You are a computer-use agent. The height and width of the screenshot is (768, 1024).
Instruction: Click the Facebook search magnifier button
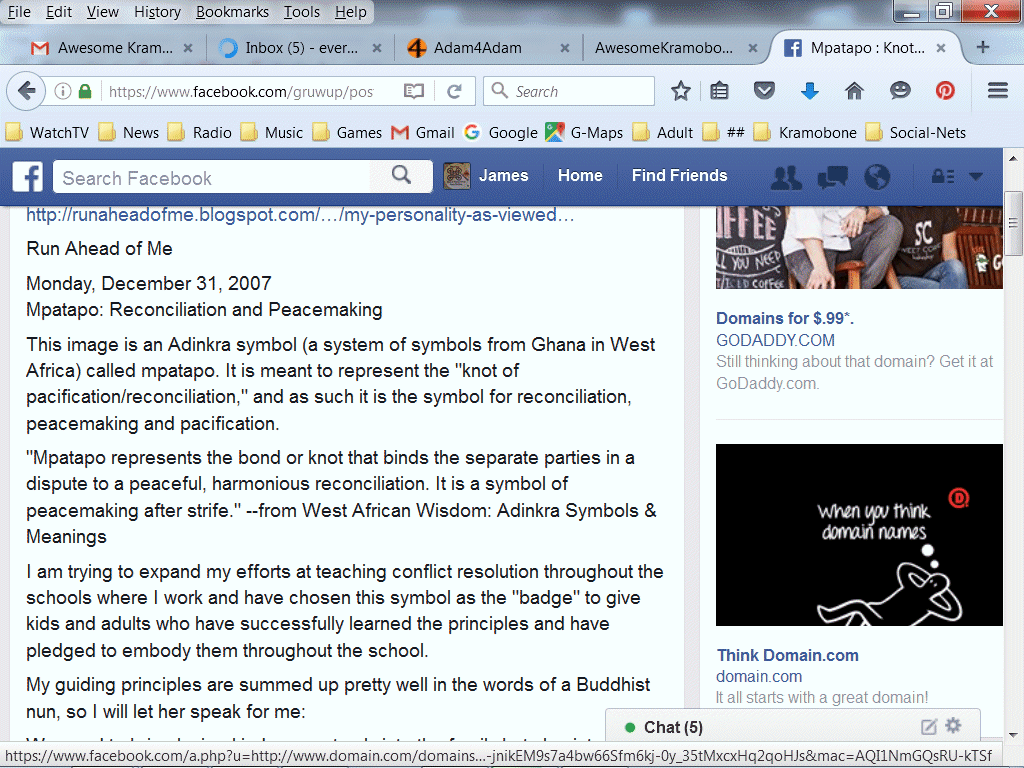(x=401, y=175)
